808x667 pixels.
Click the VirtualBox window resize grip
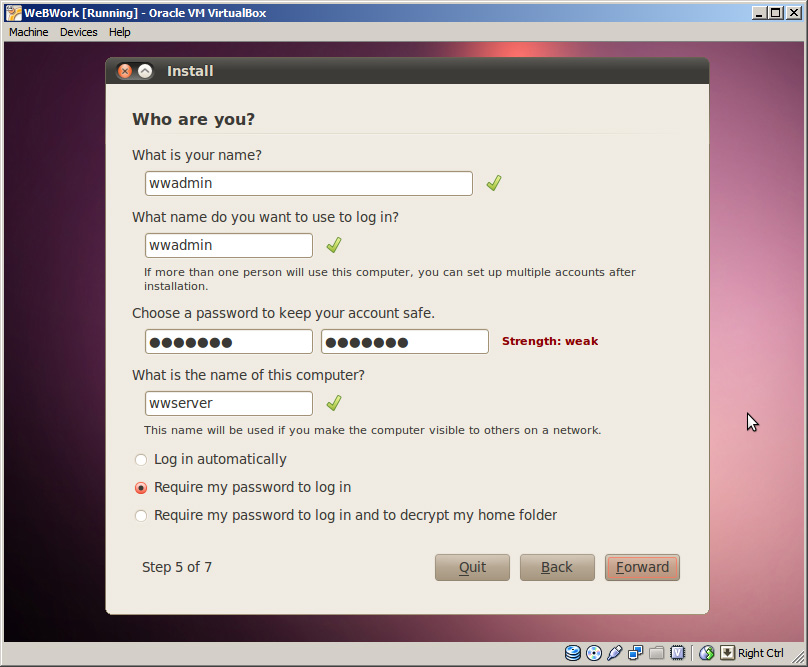point(798,657)
